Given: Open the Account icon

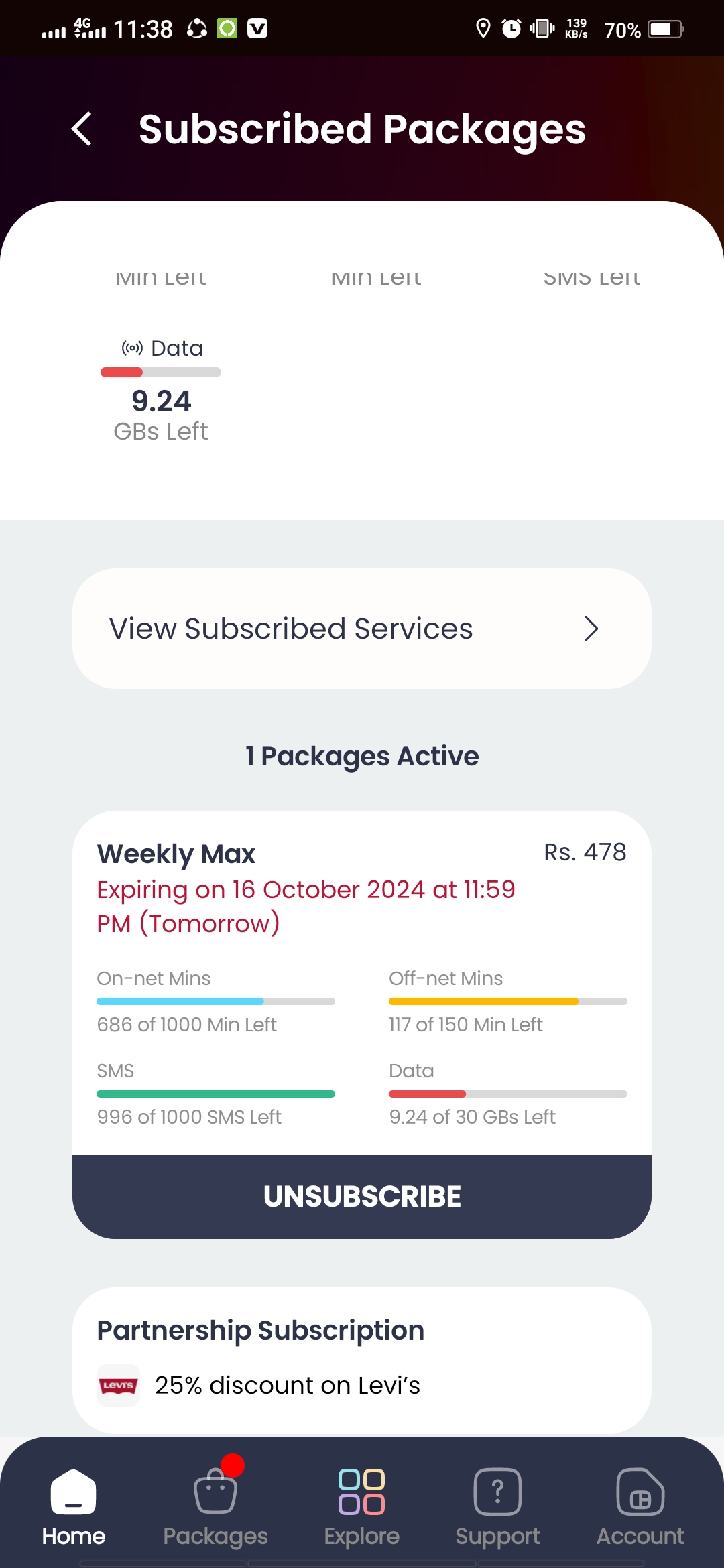Looking at the screenshot, I should (x=640, y=1492).
